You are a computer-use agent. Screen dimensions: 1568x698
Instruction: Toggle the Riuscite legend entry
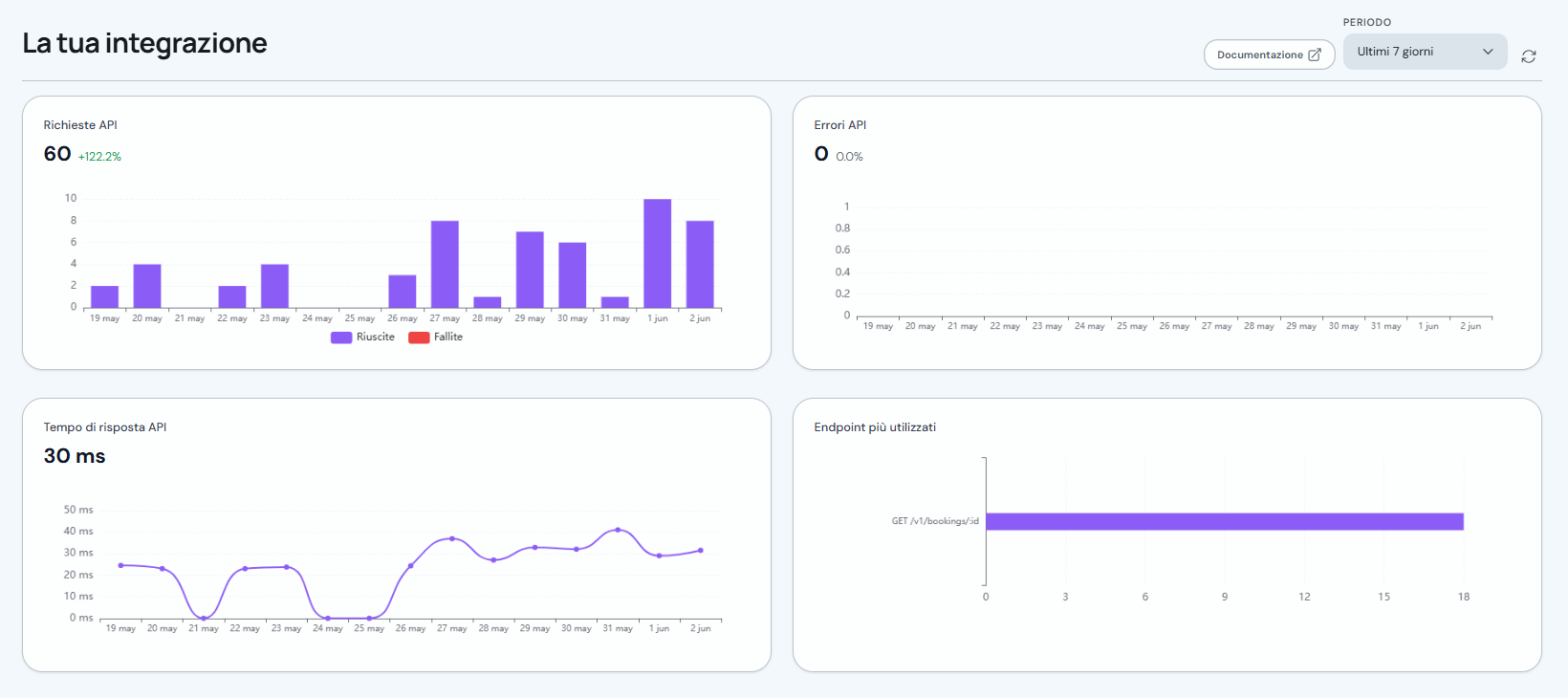click(x=362, y=337)
